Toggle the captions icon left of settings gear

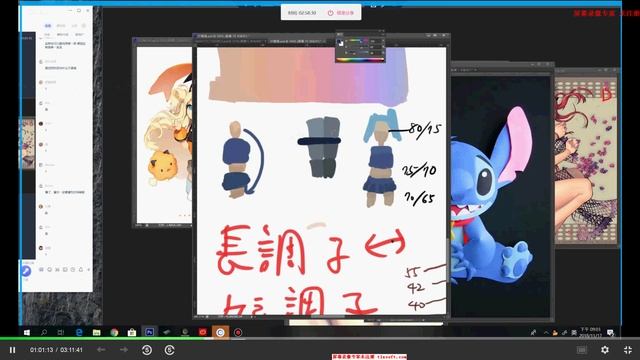click(582, 350)
